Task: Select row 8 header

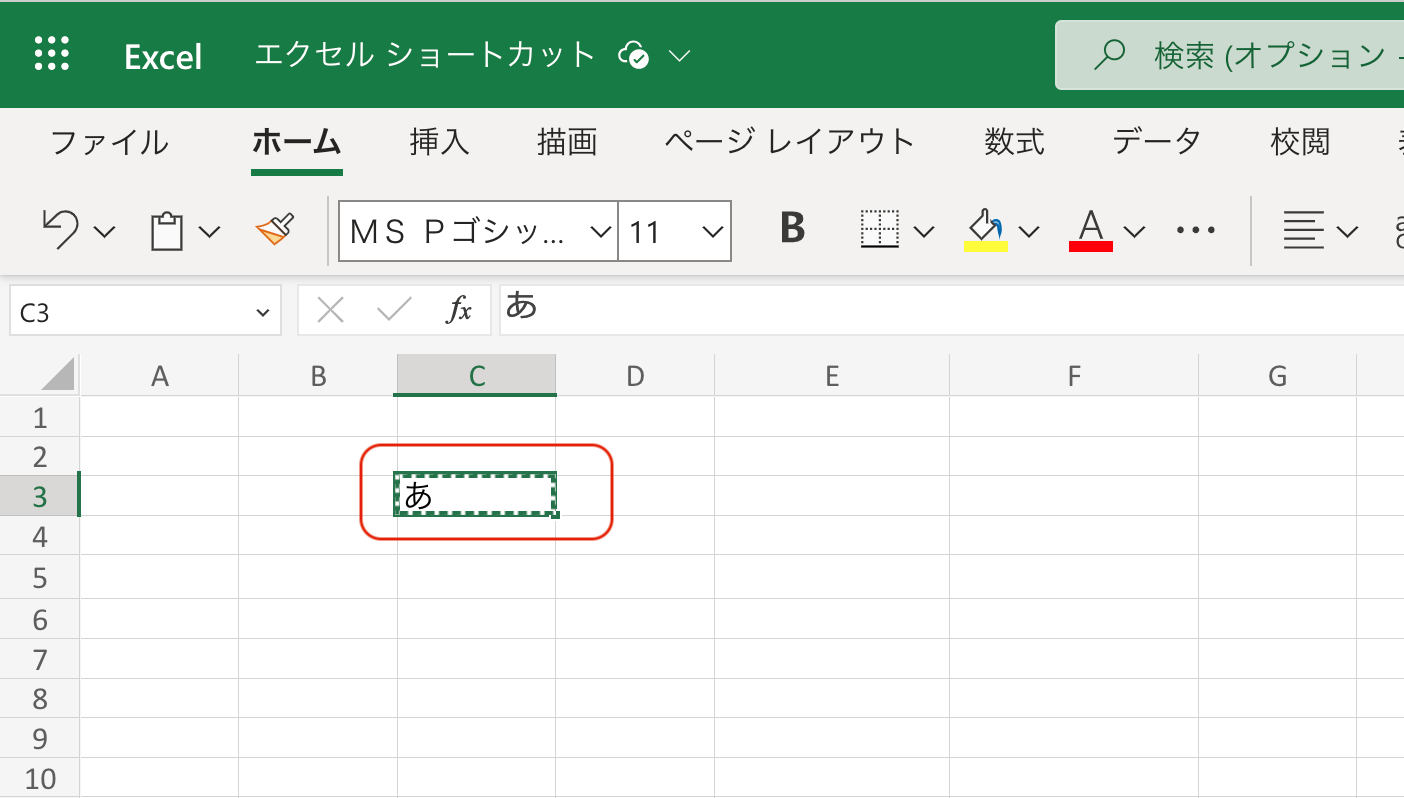Action: 40,699
